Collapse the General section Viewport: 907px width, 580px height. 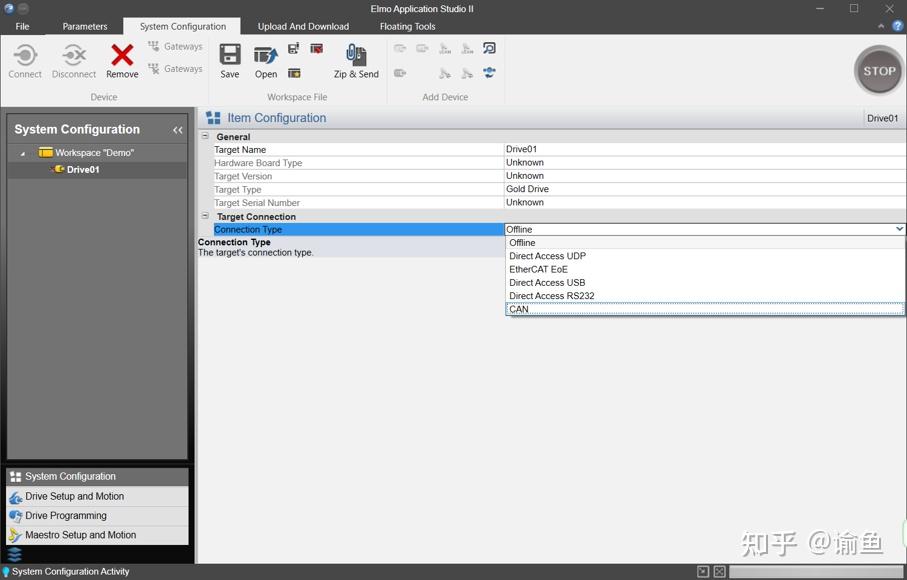205,136
